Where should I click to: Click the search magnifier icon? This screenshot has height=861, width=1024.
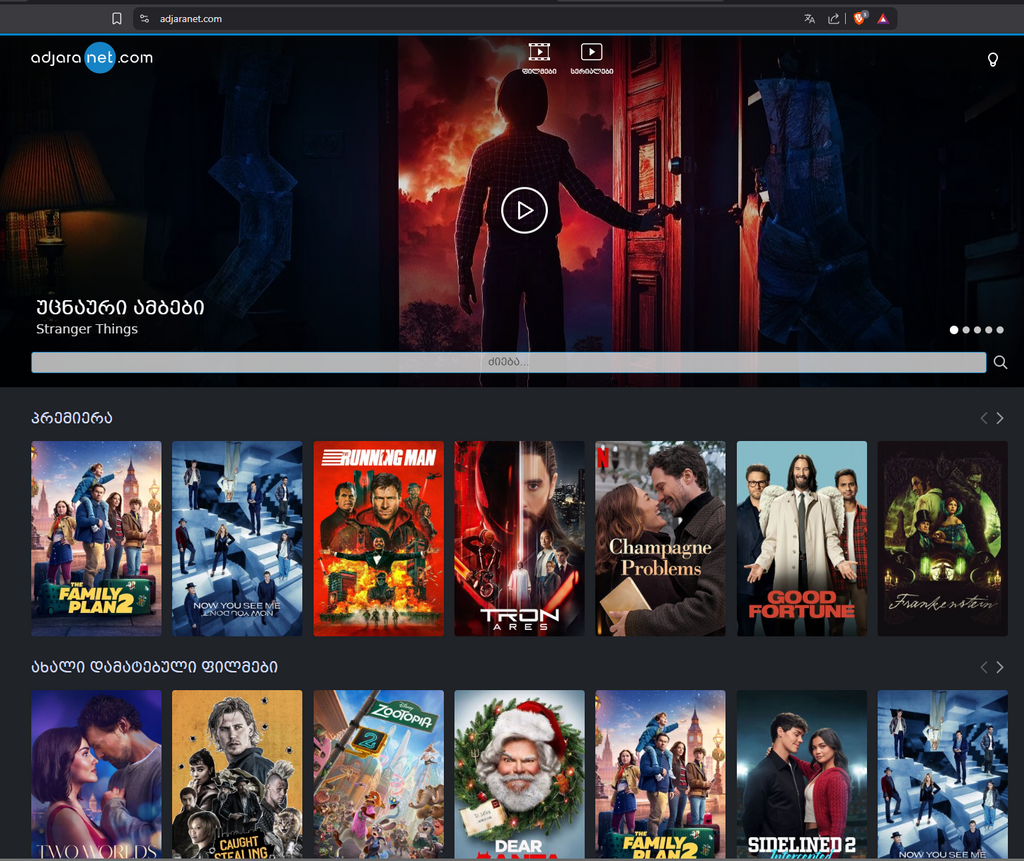1000,363
